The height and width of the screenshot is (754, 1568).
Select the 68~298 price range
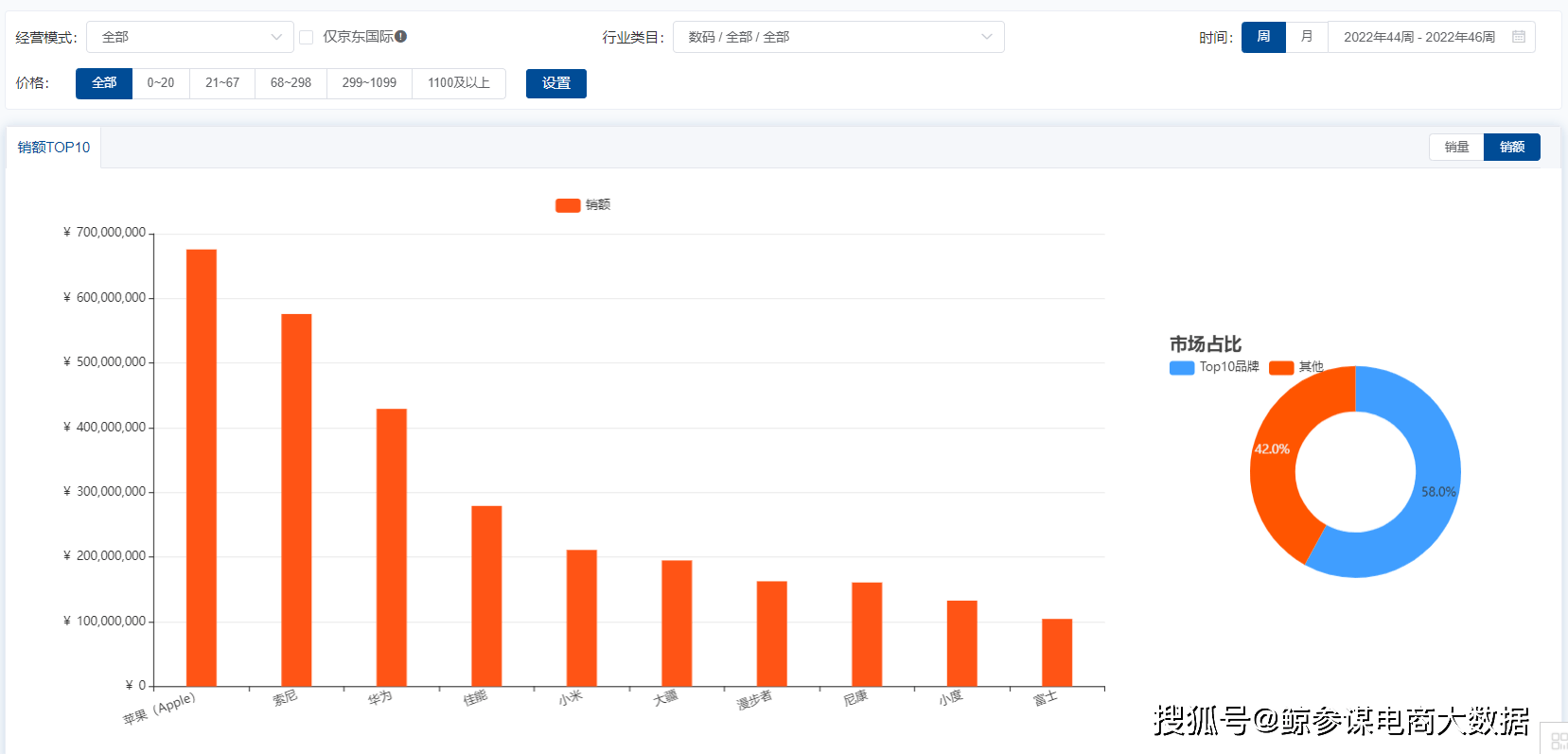(x=291, y=83)
